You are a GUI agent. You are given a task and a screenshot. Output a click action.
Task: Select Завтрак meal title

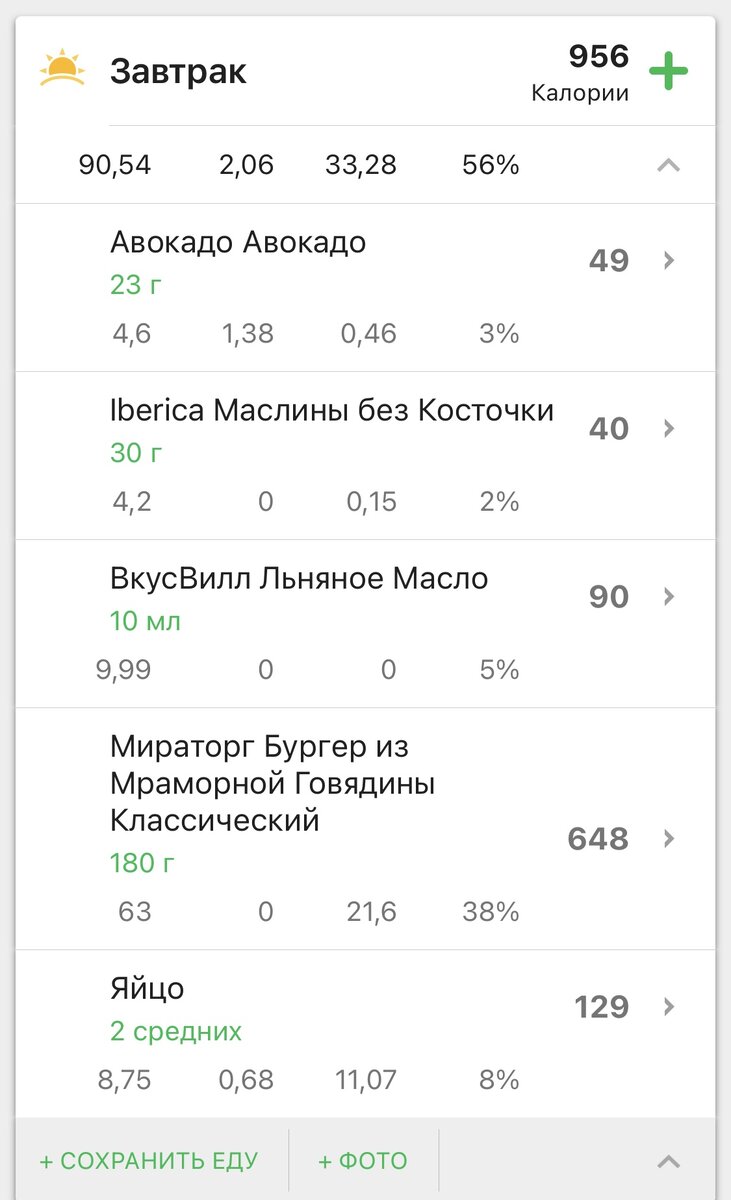178,72
